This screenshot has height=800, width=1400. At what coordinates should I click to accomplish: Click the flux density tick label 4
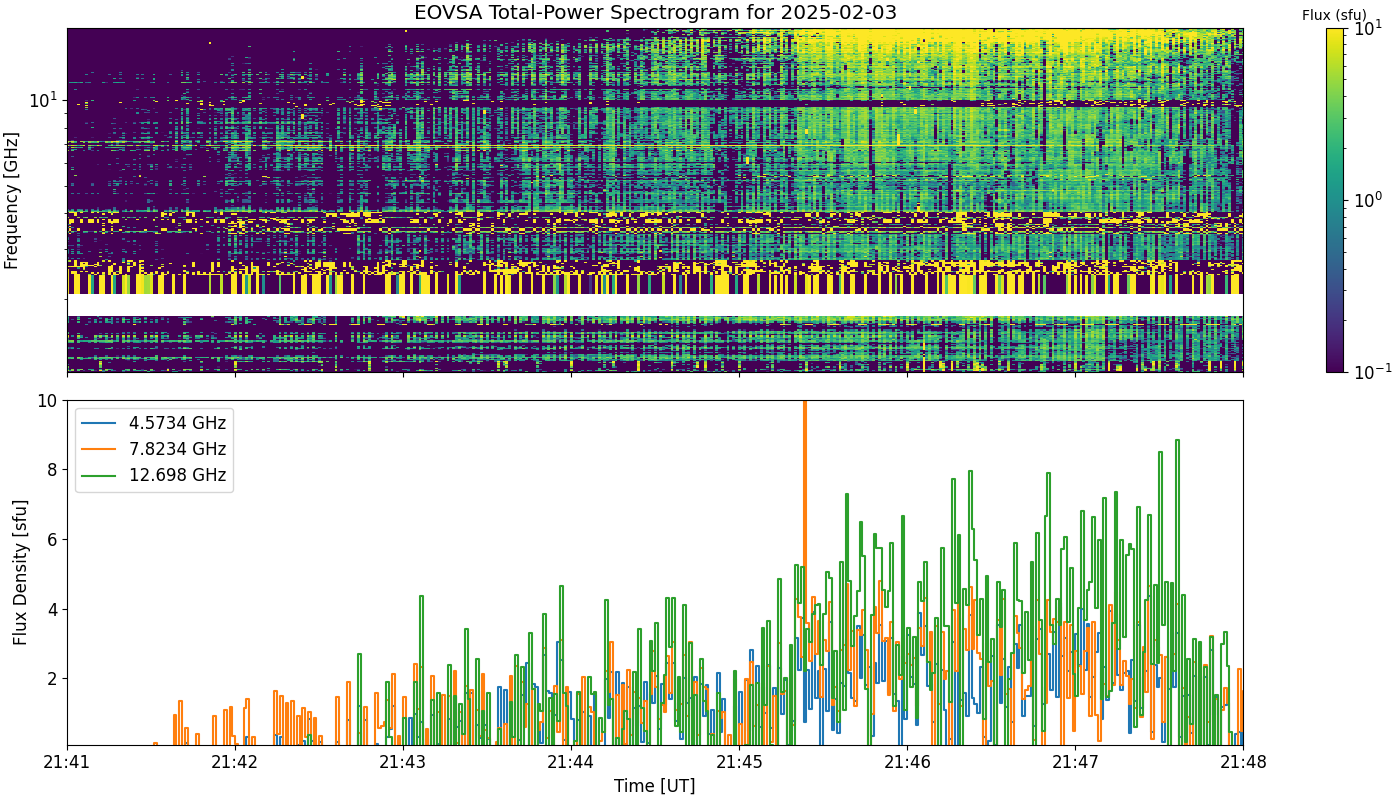coord(52,608)
